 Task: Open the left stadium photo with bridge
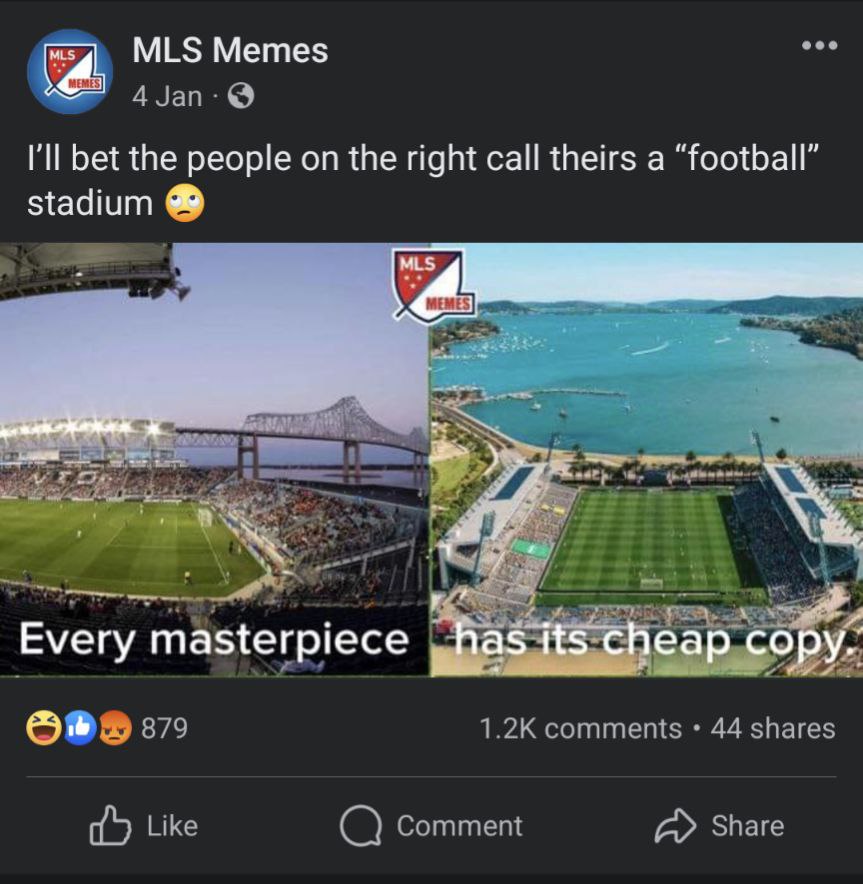click(214, 459)
